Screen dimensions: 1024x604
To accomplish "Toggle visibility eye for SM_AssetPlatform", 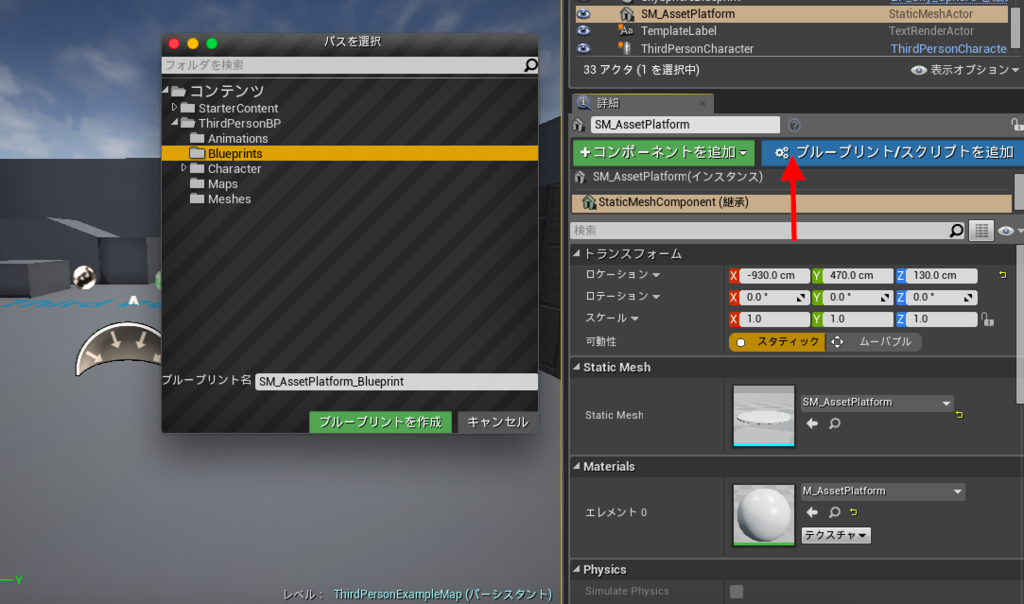I will [583, 14].
